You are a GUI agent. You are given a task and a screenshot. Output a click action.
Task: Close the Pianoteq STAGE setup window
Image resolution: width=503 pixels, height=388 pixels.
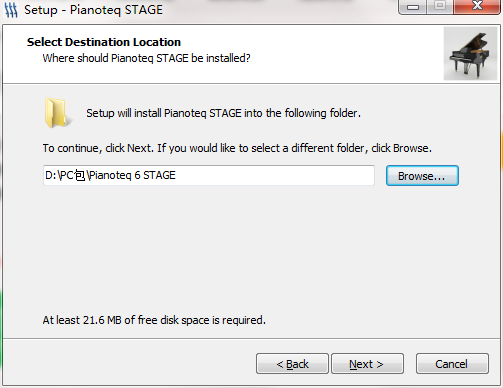(477, 7)
